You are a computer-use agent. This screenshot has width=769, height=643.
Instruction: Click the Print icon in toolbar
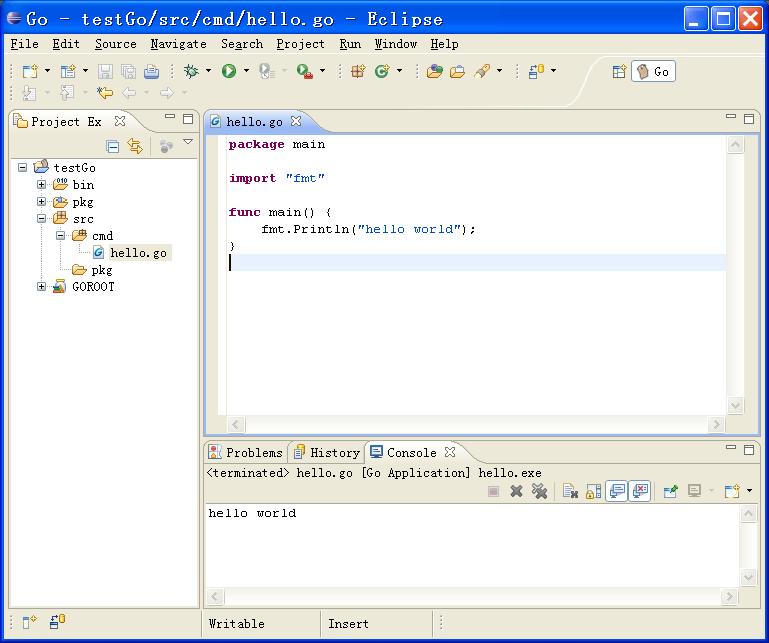[x=151, y=71]
